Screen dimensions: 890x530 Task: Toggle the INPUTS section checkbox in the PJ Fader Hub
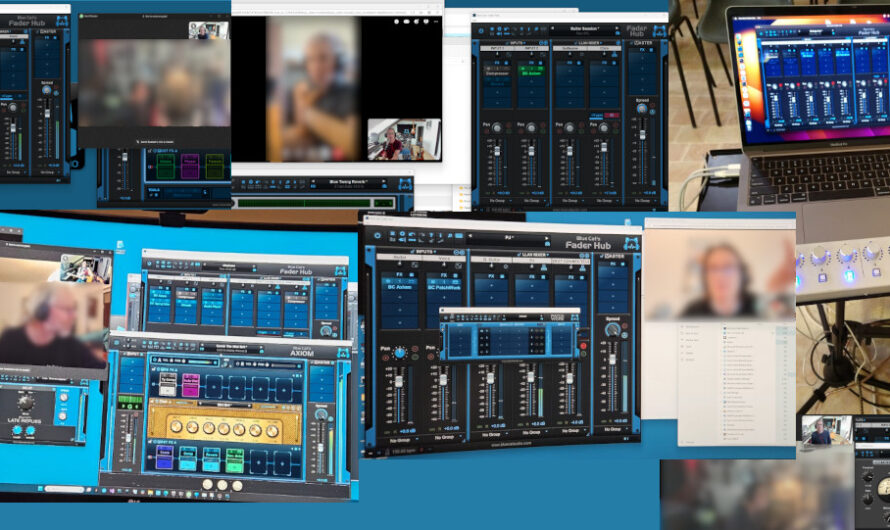(x=413, y=251)
